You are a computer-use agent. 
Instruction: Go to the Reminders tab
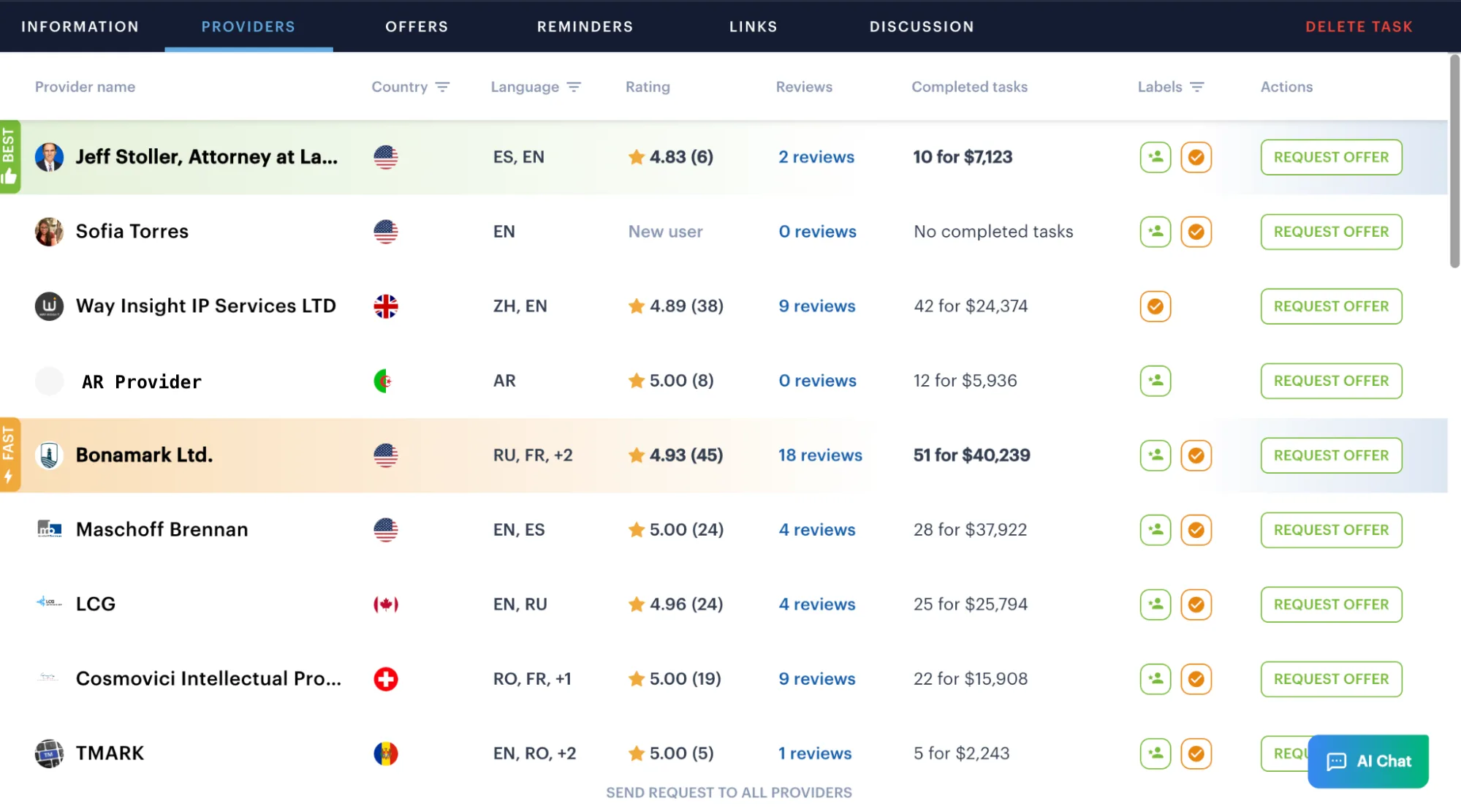coord(585,27)
